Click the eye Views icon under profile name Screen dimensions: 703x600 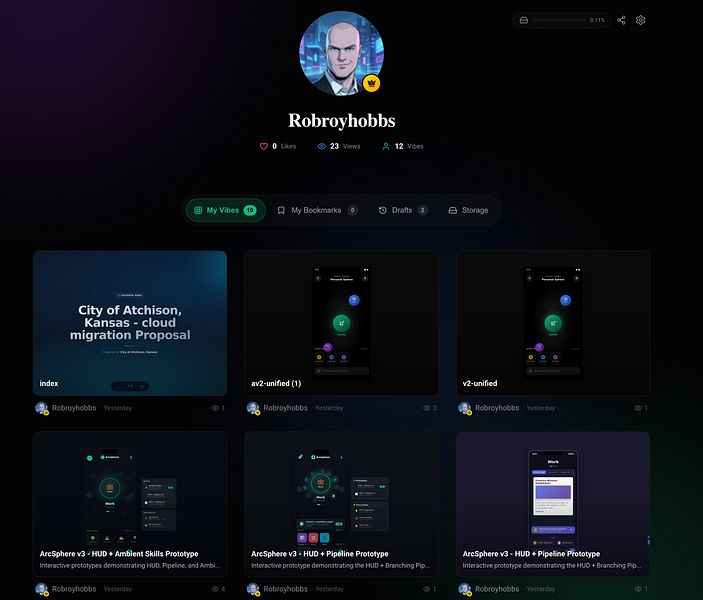[x=321, y=146]
